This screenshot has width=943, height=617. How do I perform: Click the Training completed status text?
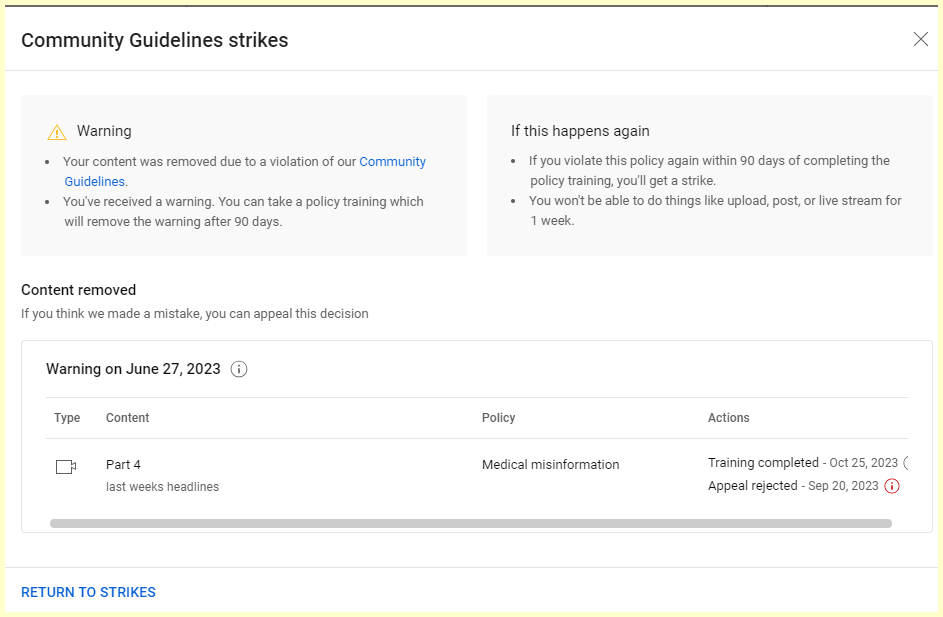pos(763,463)
